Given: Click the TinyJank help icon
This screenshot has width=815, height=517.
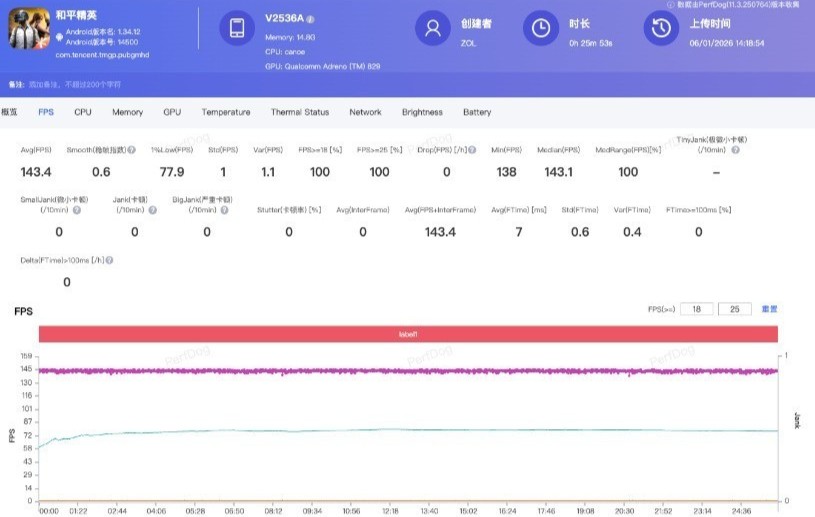Looking at the screenshot, I should [x=735, y=150].
